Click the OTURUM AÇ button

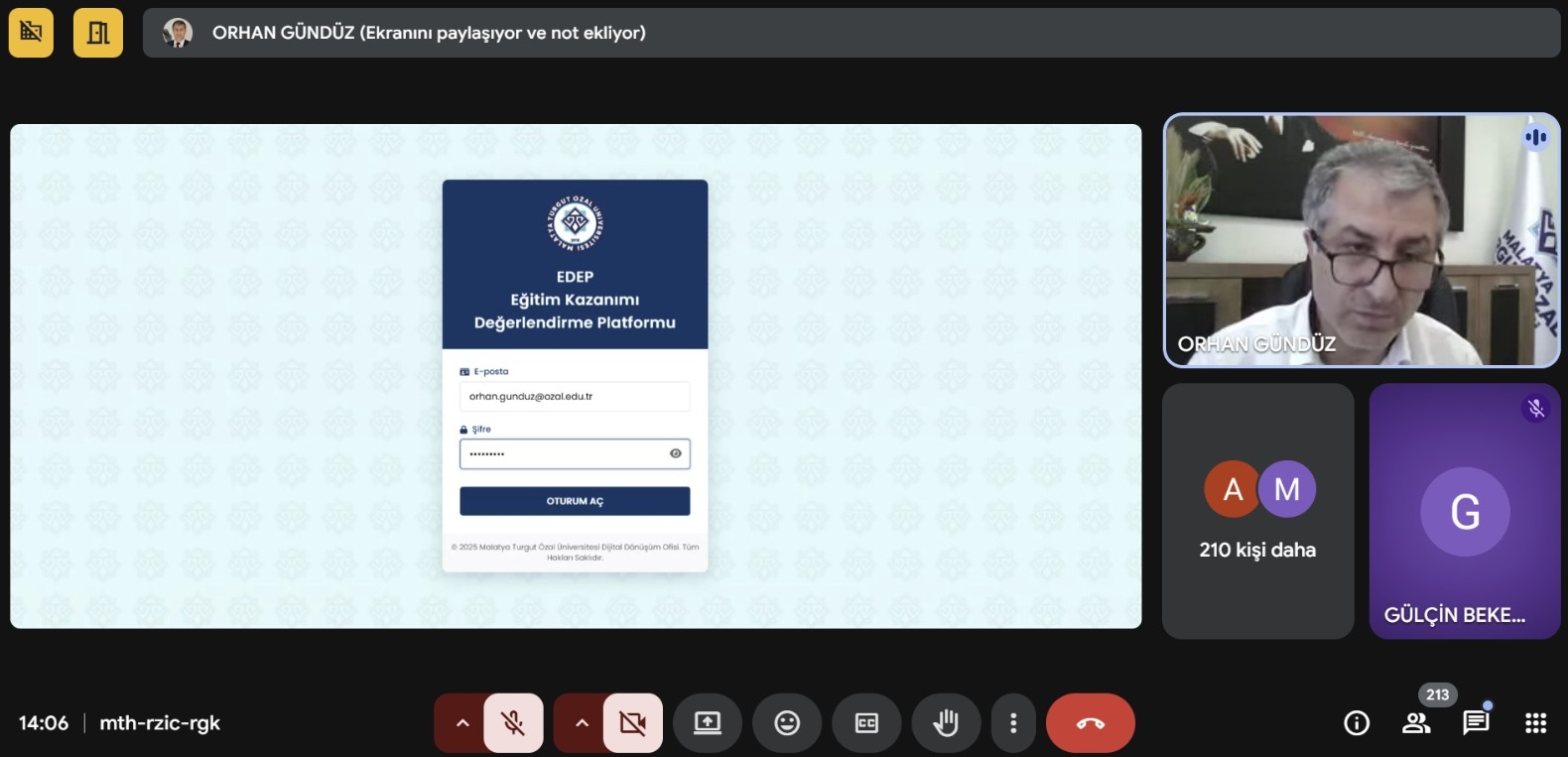(x=575, y=501)
